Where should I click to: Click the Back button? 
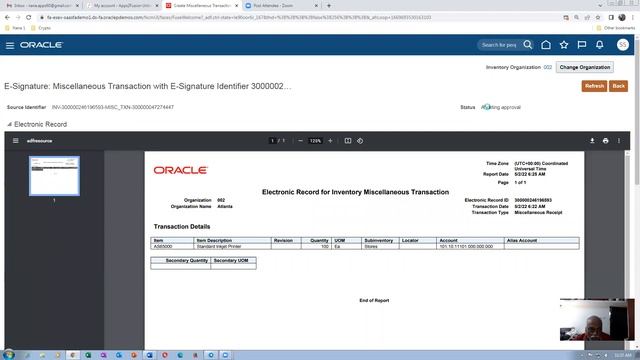pos(618,86)
